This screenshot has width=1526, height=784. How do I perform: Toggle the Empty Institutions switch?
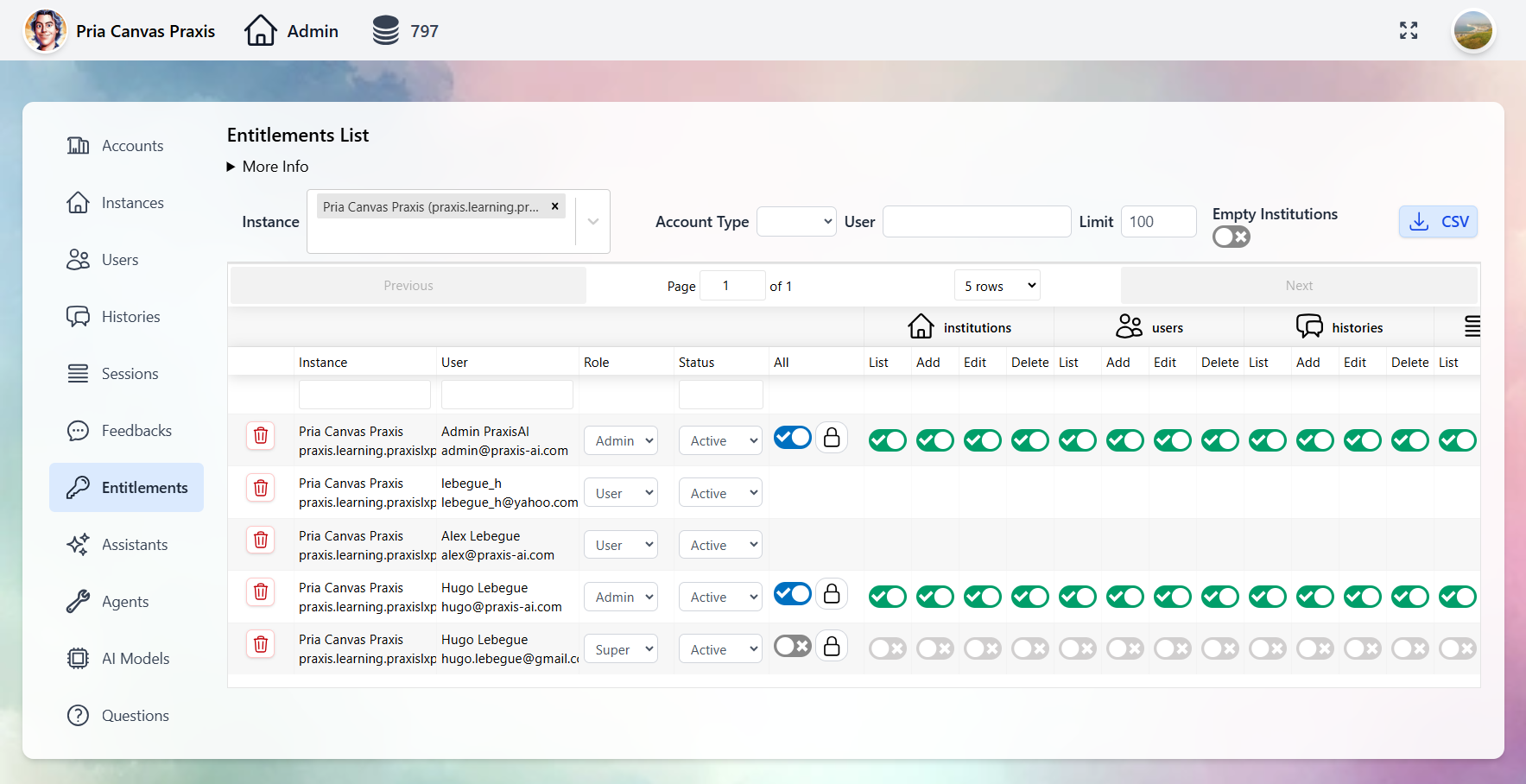(1232, 237)
